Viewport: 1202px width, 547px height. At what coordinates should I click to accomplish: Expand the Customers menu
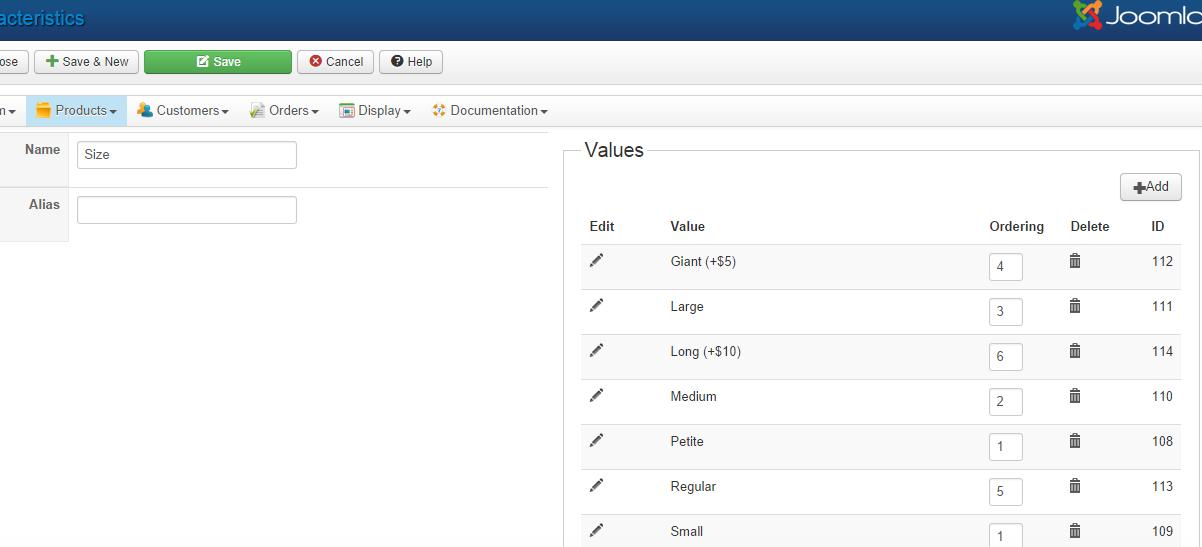click(183, 111)
